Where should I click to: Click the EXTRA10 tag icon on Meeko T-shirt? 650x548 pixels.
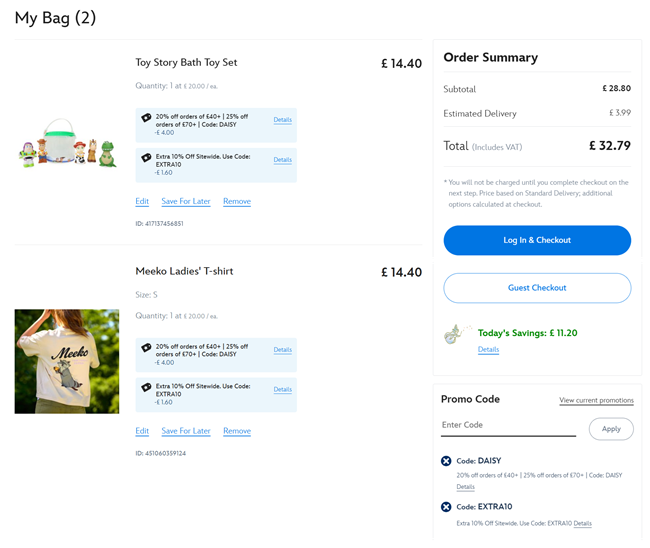pyautogui.click(x=146, y=387)
